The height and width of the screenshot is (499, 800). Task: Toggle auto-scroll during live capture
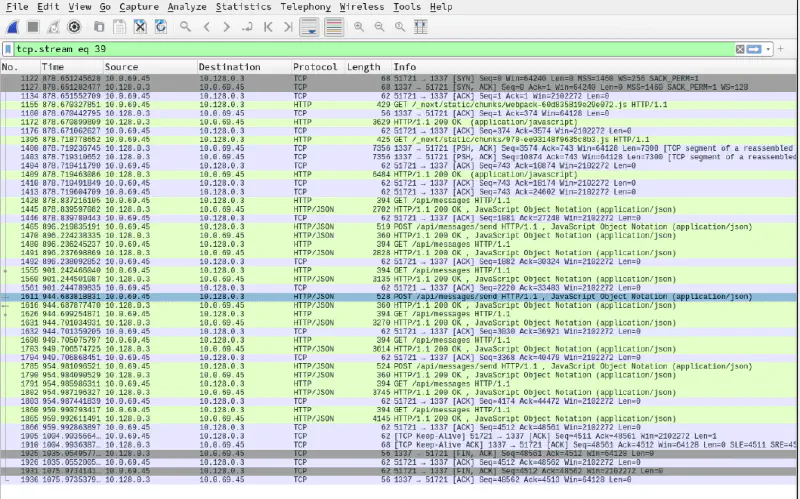click(x=311, y=26)
